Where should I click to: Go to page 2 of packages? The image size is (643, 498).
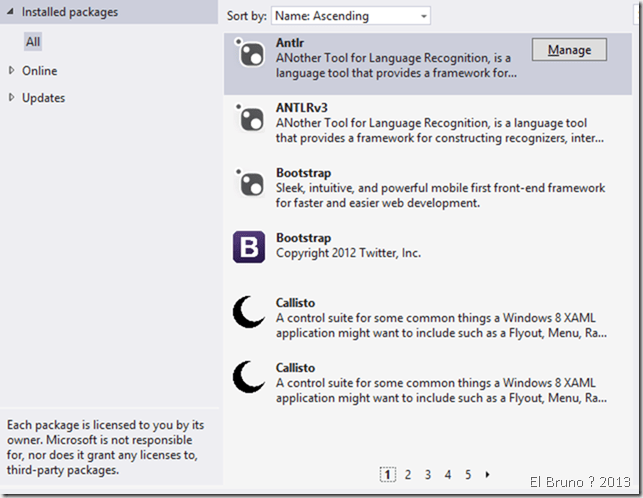click(x=407, y=474)
